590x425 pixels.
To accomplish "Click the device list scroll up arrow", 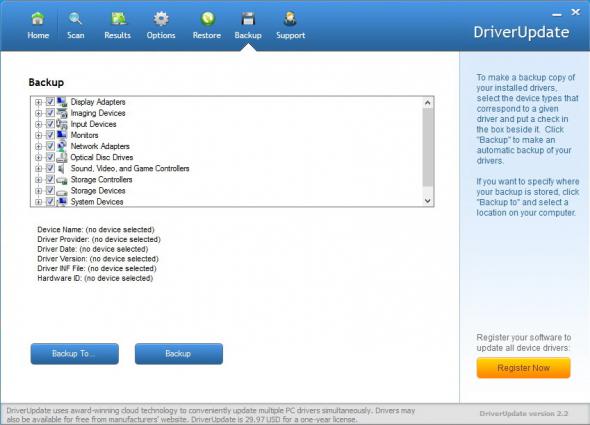I will tap(427, 102).
